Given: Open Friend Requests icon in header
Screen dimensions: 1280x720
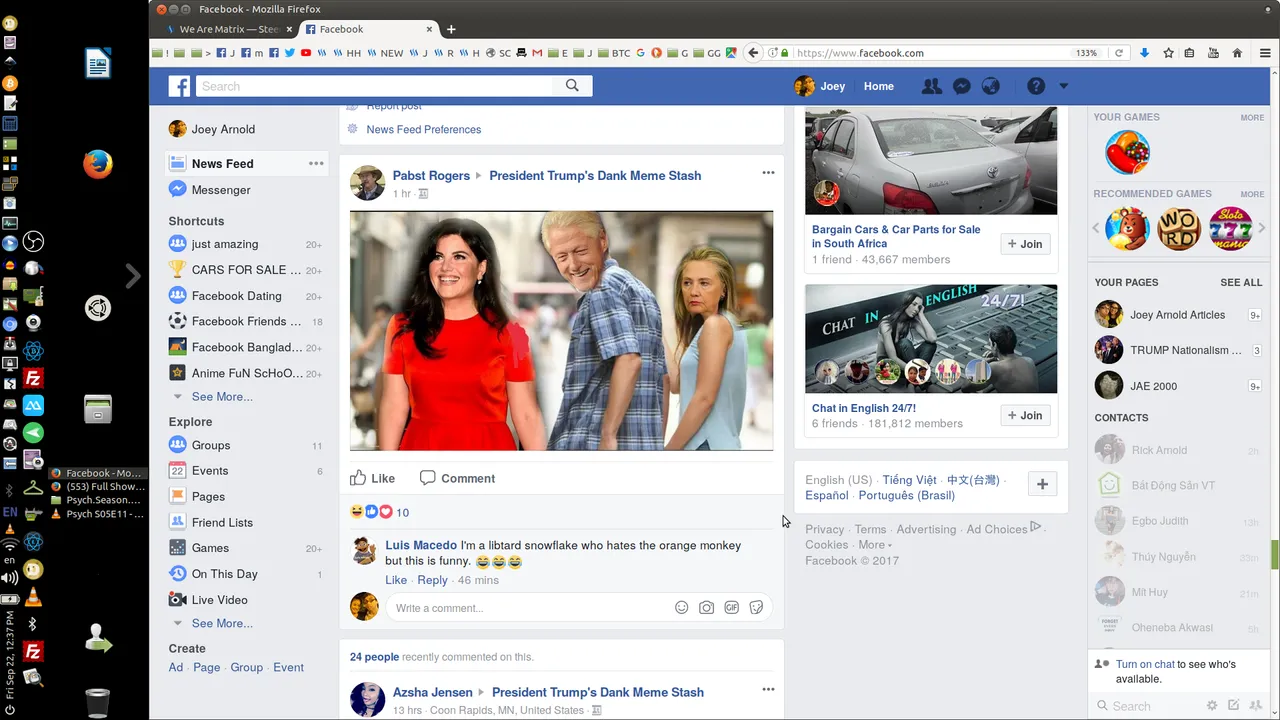Looking at the screenshot, I should click(x=931, y=86).
